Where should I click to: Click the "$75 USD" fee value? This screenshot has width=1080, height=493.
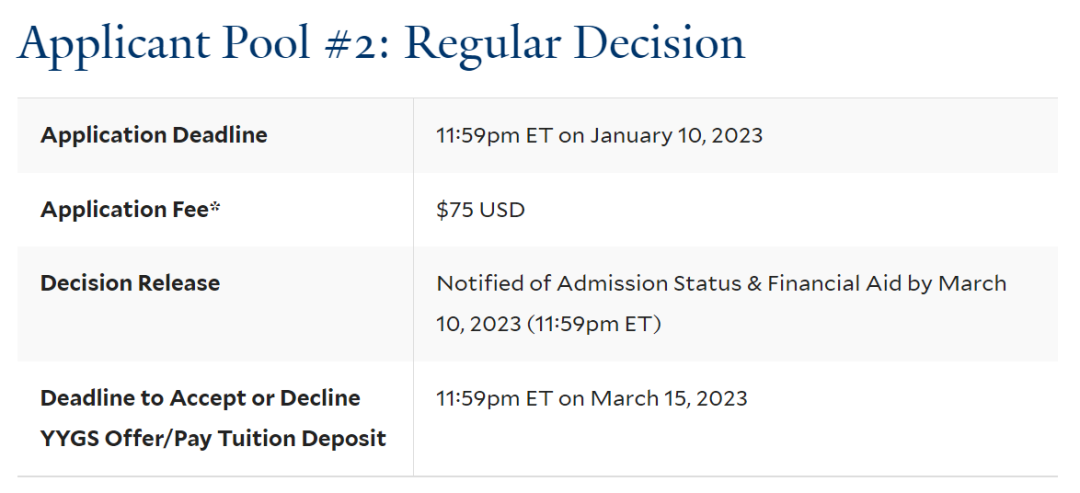coord(480,210)
